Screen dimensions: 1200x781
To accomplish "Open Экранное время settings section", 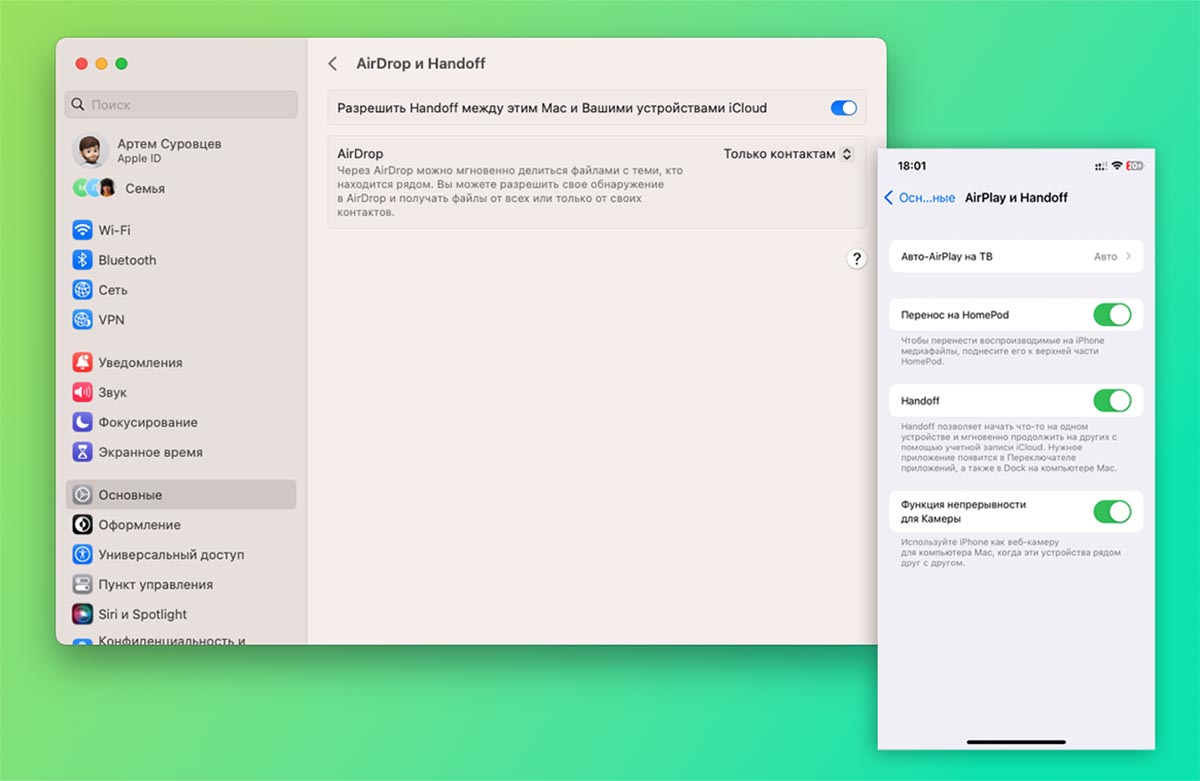I will [x=181, y=452].
